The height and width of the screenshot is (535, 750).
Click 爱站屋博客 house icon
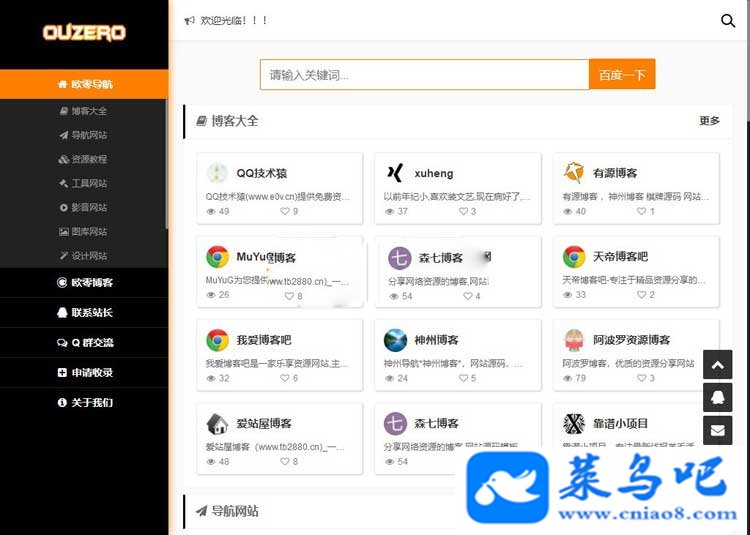click(x=217, y=424)
